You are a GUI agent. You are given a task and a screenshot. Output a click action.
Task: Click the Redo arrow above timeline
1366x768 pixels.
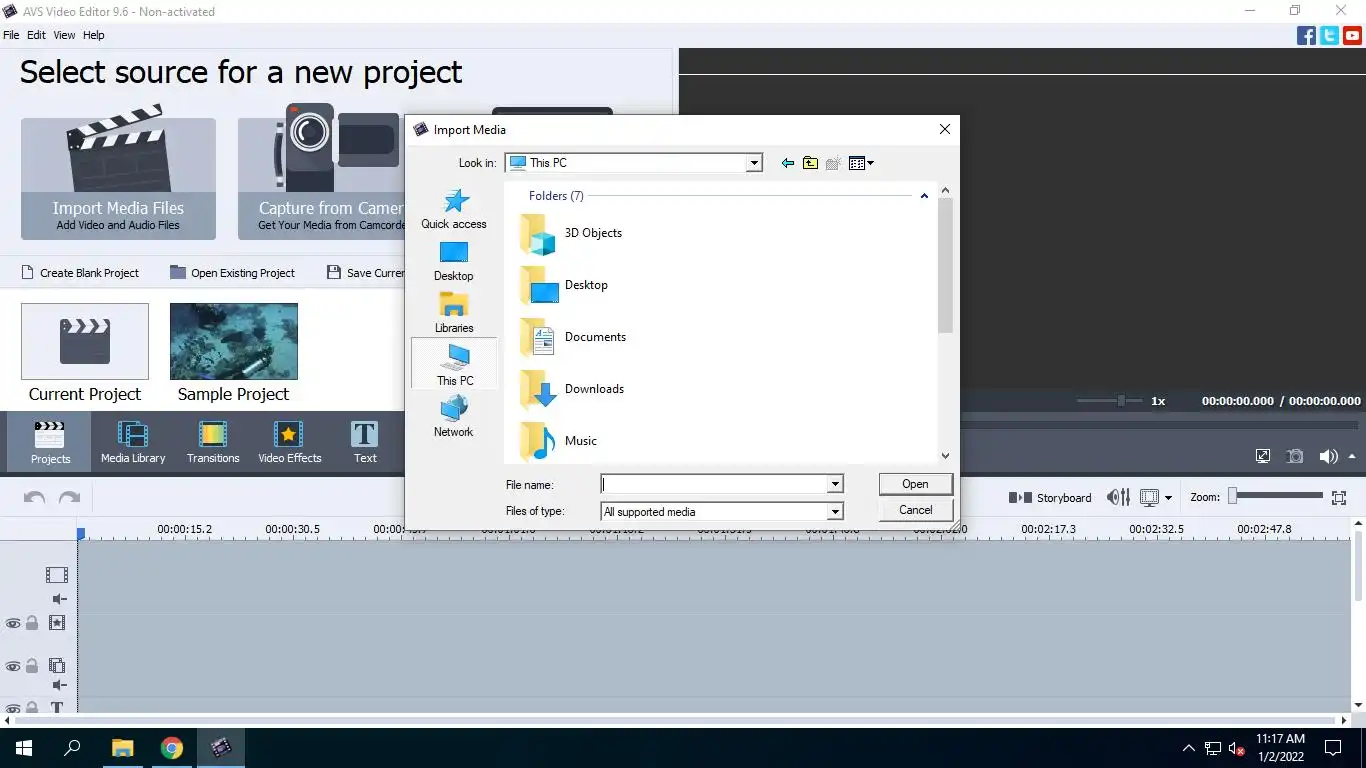point(69,497)
